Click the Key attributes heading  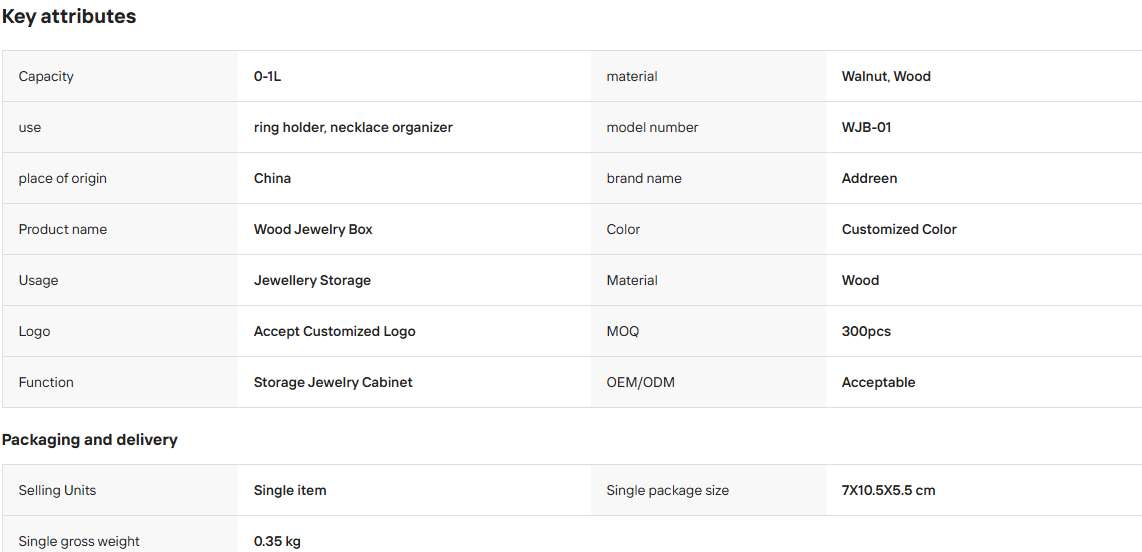click(68, 17)
